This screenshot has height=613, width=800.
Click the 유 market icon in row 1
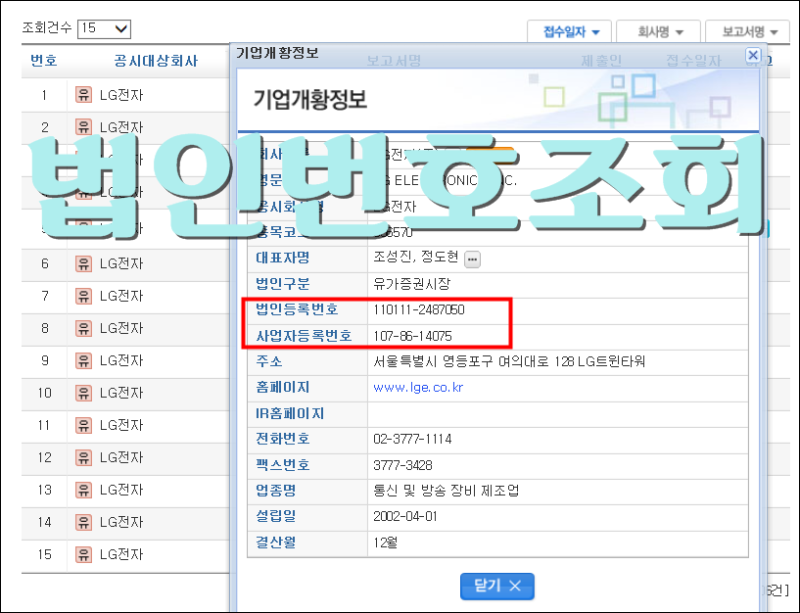(83, 94)
